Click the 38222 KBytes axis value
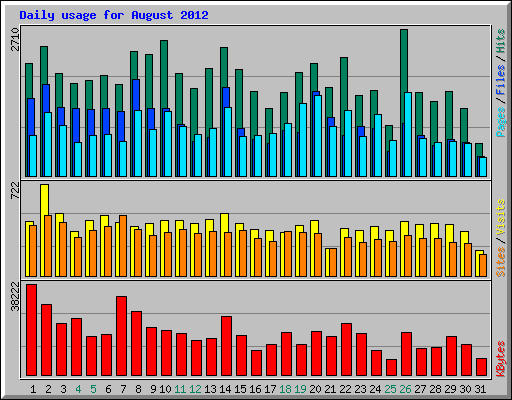This screenshot has width=512, height=400. tap(15, 296)
